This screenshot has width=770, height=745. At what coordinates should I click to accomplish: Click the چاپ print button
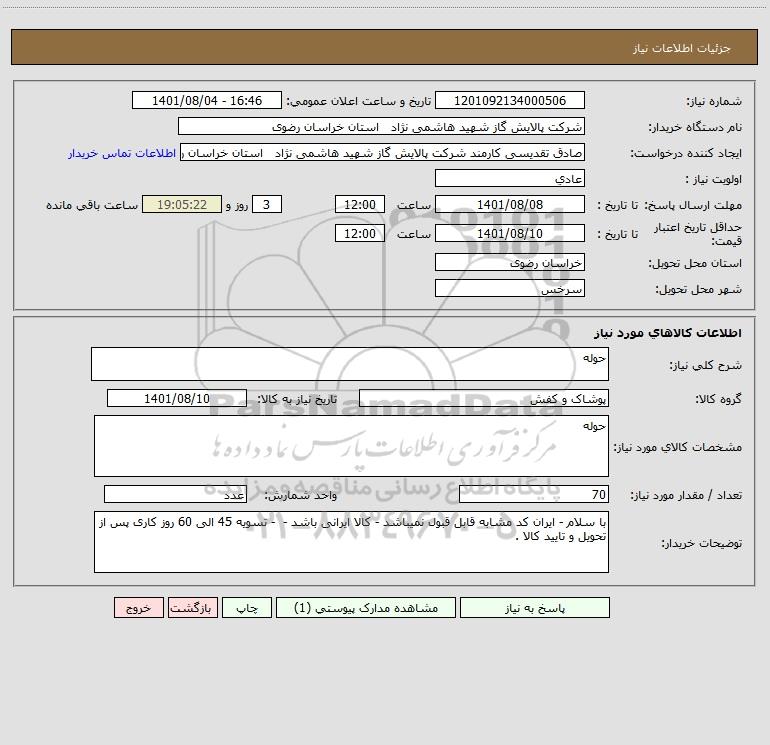pos(247,607)
